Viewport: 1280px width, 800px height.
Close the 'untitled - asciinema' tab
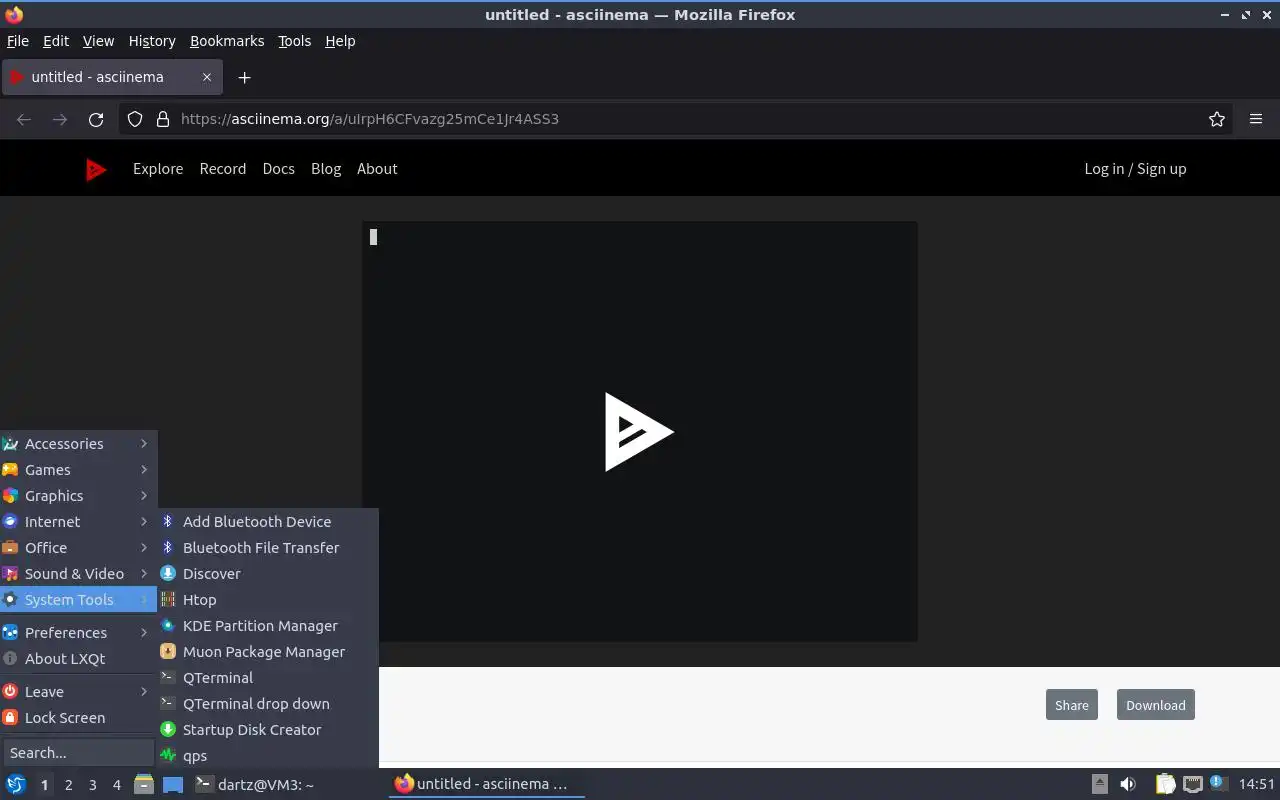tap(207, 77)
